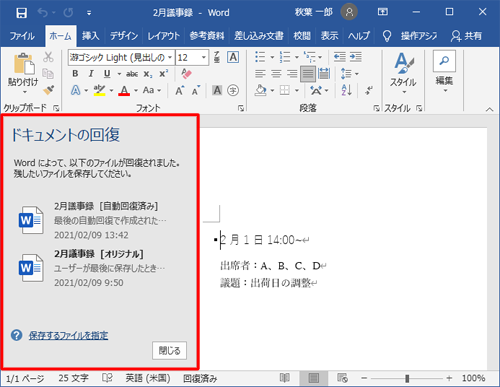Toggle show paragraph marks
Image resolution: width=500 pixels, height=387 pixels.
click(369, 90)
